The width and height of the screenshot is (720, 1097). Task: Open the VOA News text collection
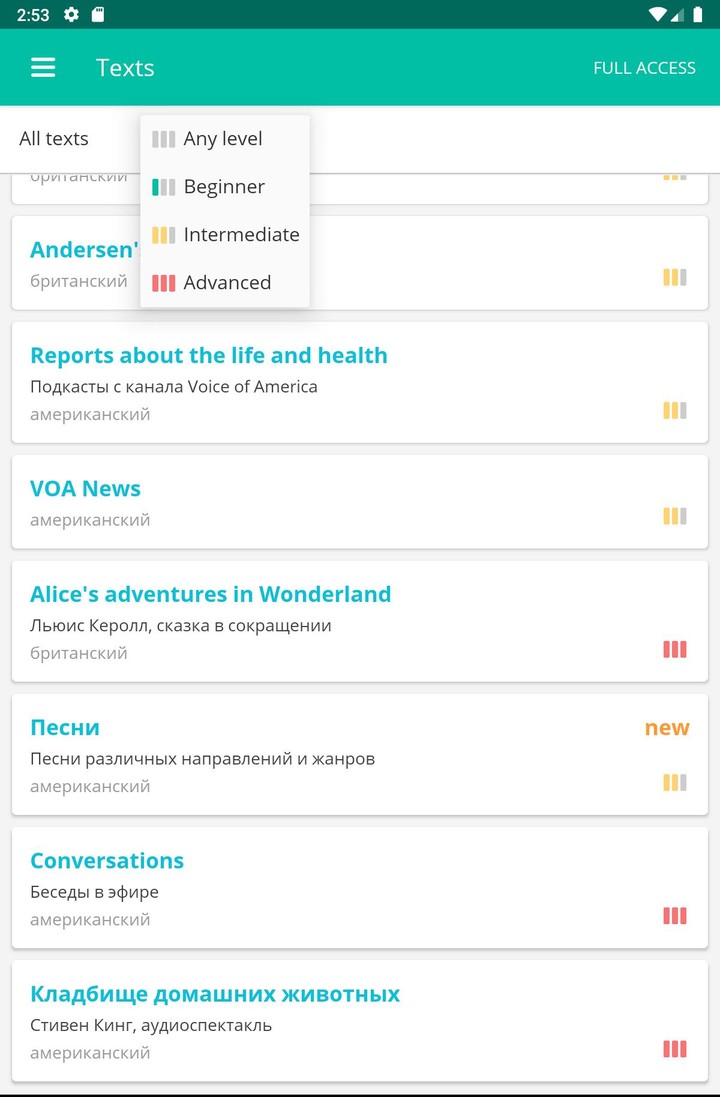tap(86, 489)
